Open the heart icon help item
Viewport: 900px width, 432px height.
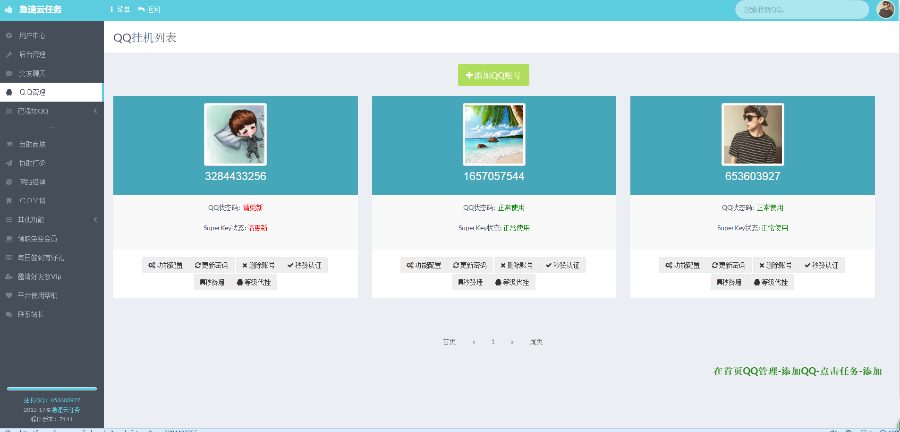click(52, 295)
